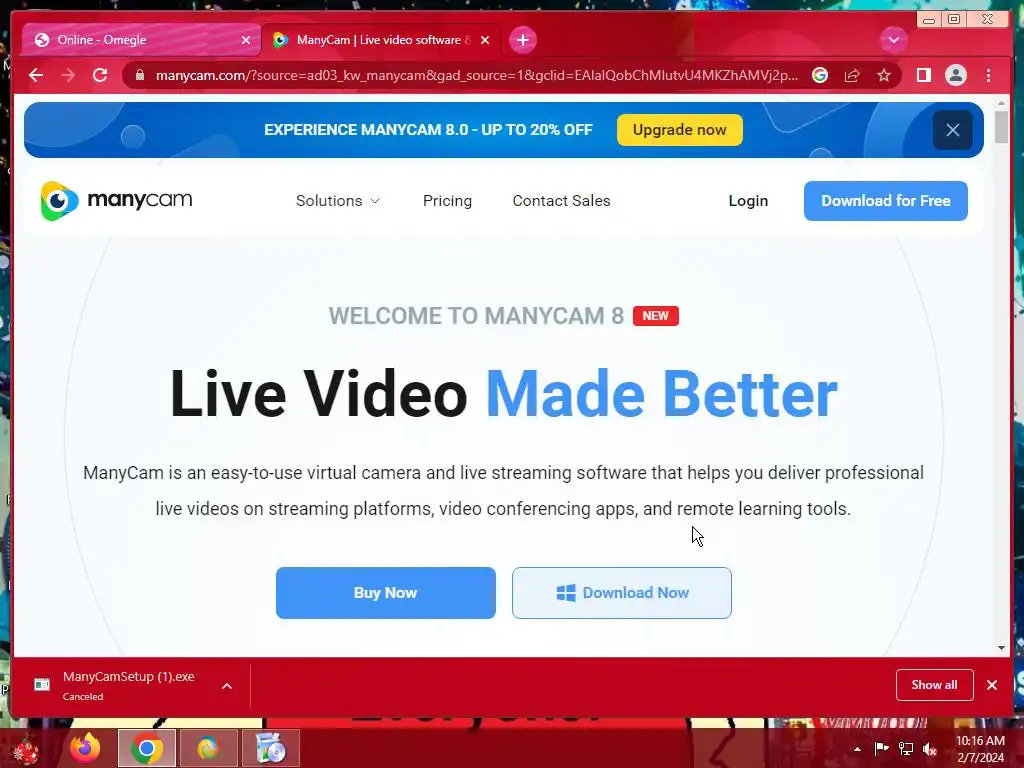This screenshot has height=768, width=1024.
Task: Close the downloads bar
Action: click(x=992, y=685)
